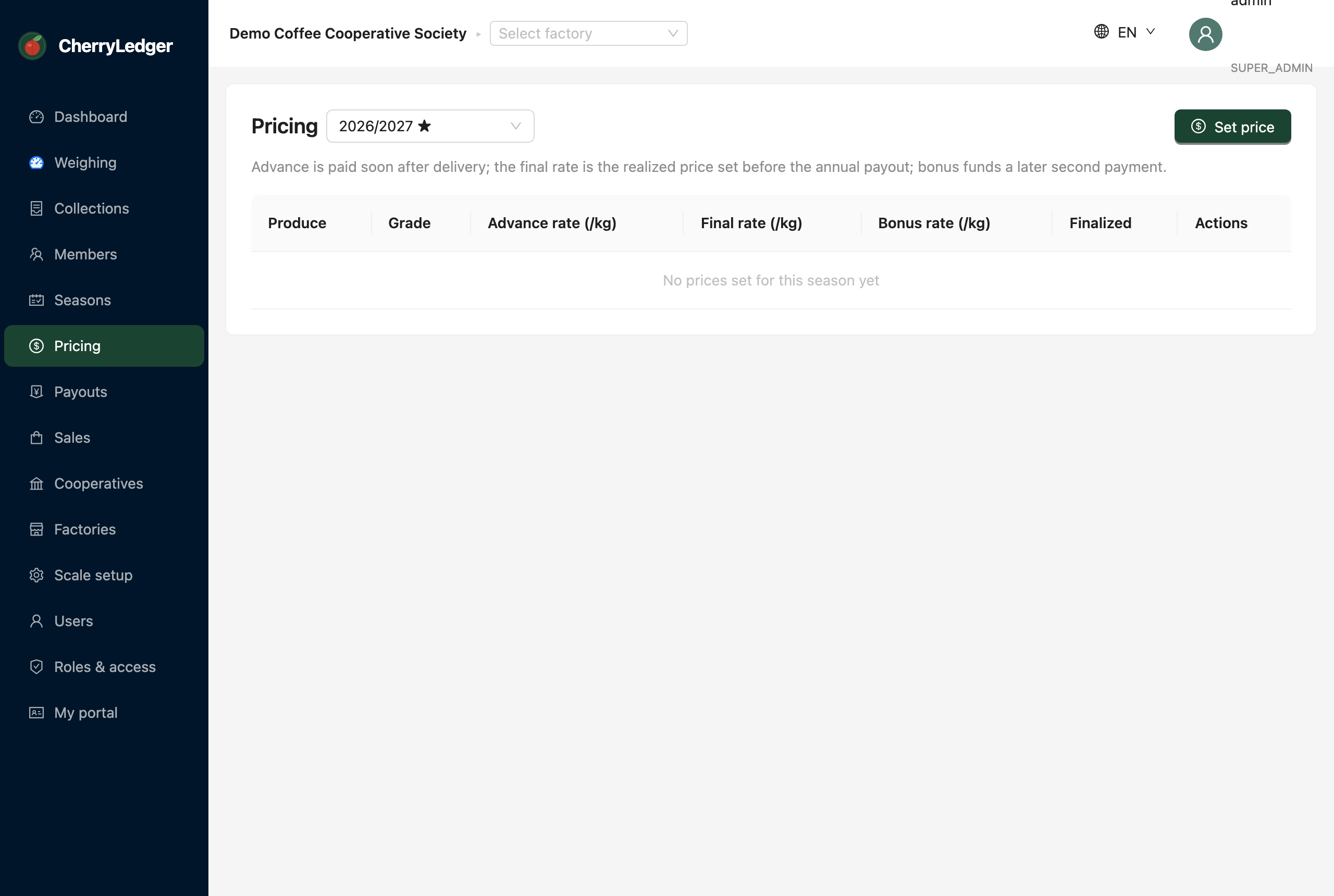Open the Select factory dropdown
1334x896 pixels.
pos(588,33)
